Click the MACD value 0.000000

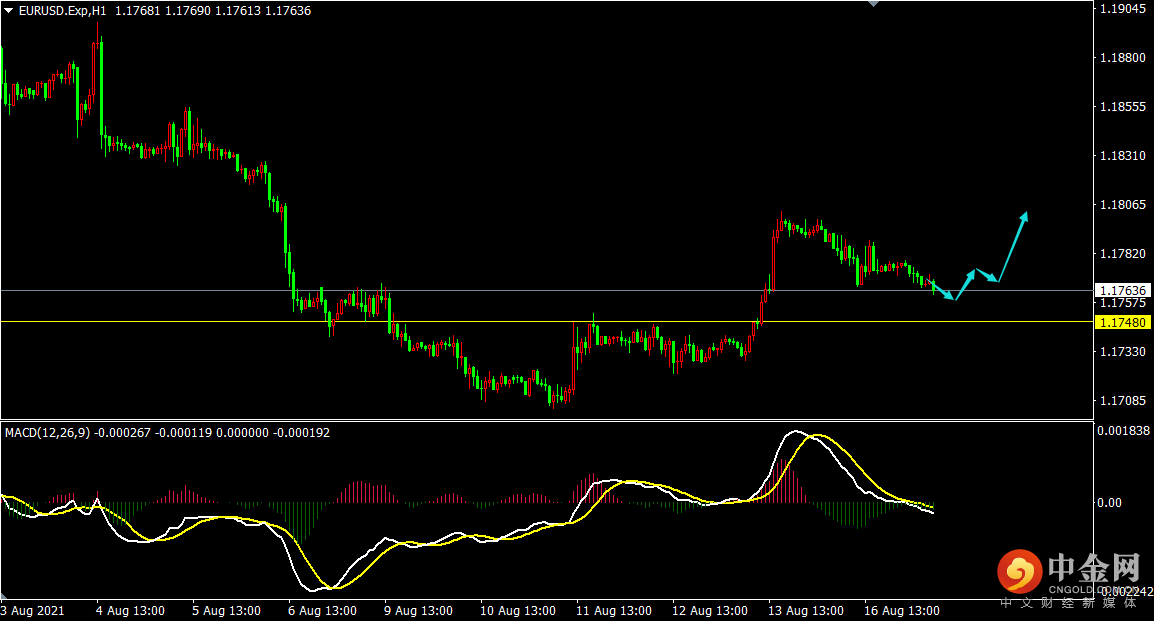pos(242,433)
